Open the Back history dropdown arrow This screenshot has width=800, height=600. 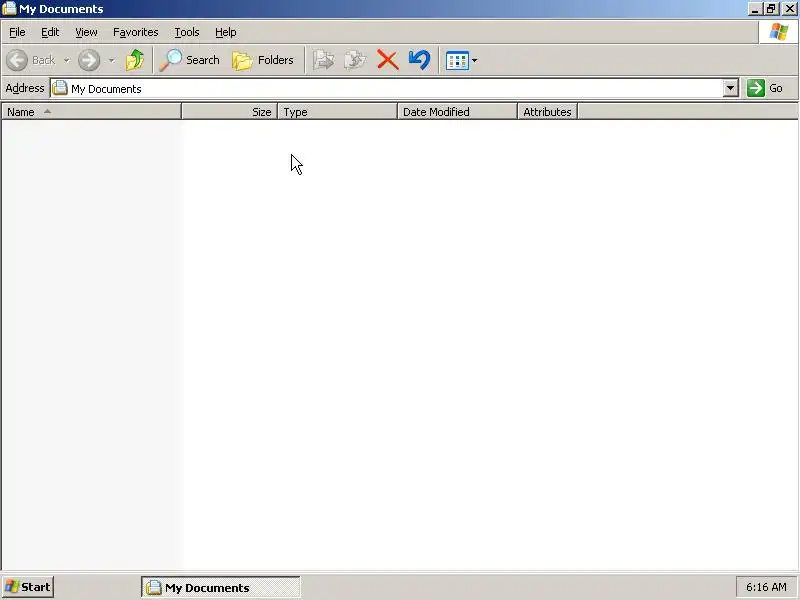point(66,60)
